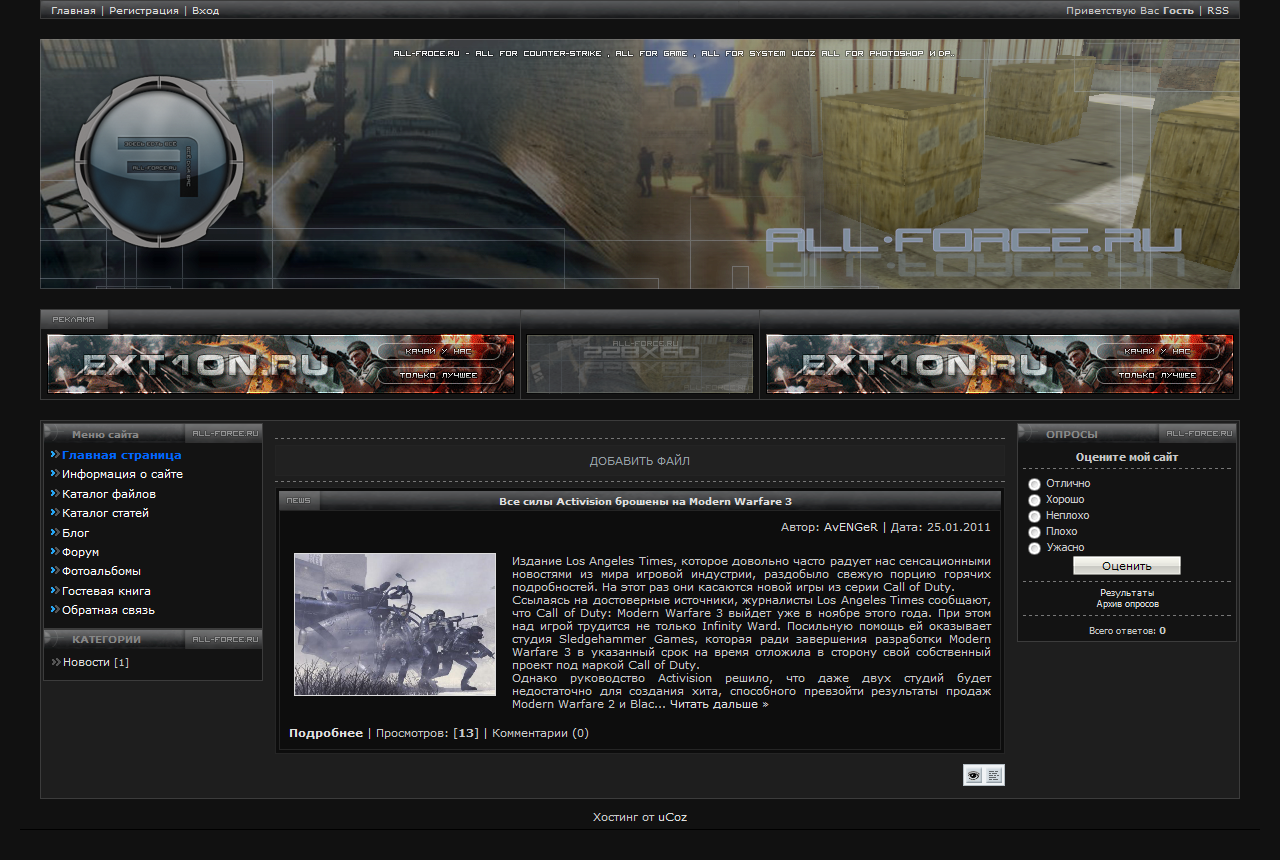Image resolution: width=1280 pixels, height=860 pixels.
Task: Select the Неплохо poll option
Action: pyautogui.click(x=1034, y=516)
